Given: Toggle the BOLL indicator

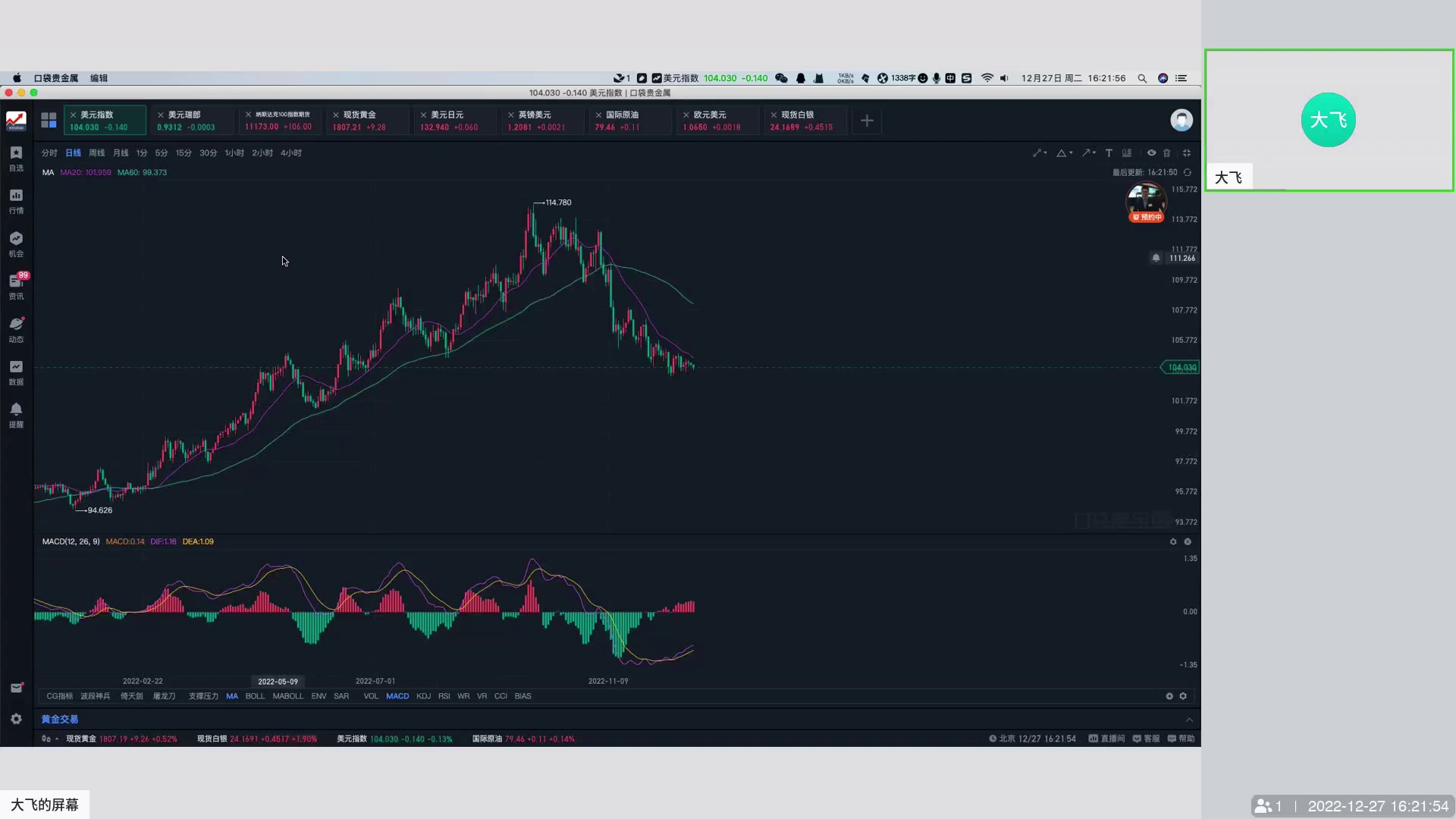Looking at the screenshot, I should pyautogui.click(x=255, y=696).
